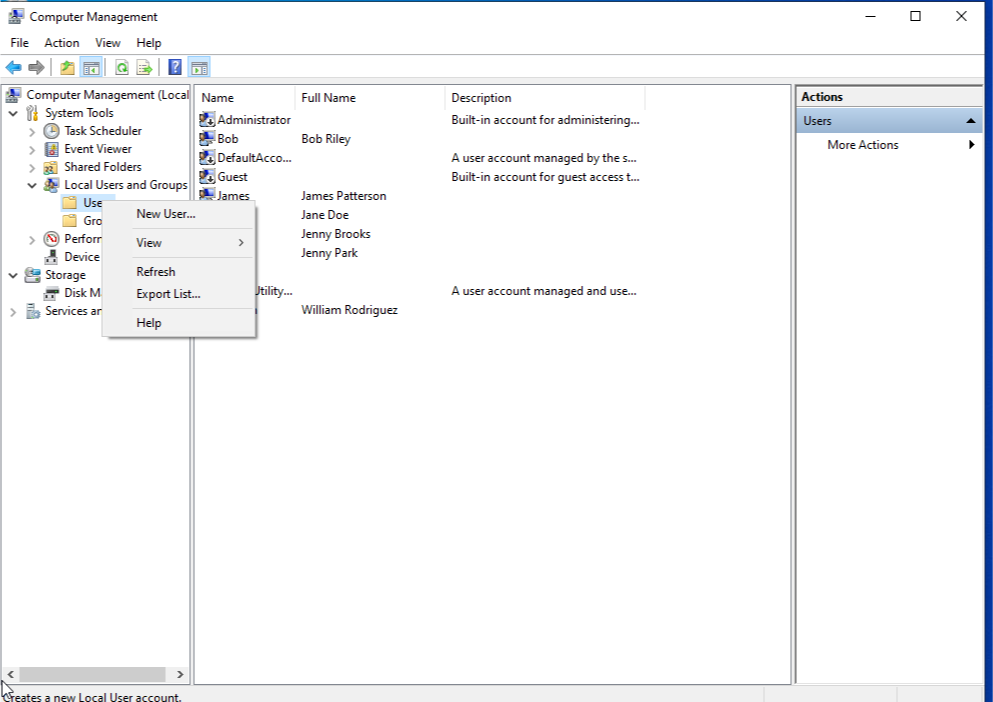Click the Forward arrow toolbar icon
Image resolution: width=993 pixels, height=702 pixels.
[x=37, y=67]
